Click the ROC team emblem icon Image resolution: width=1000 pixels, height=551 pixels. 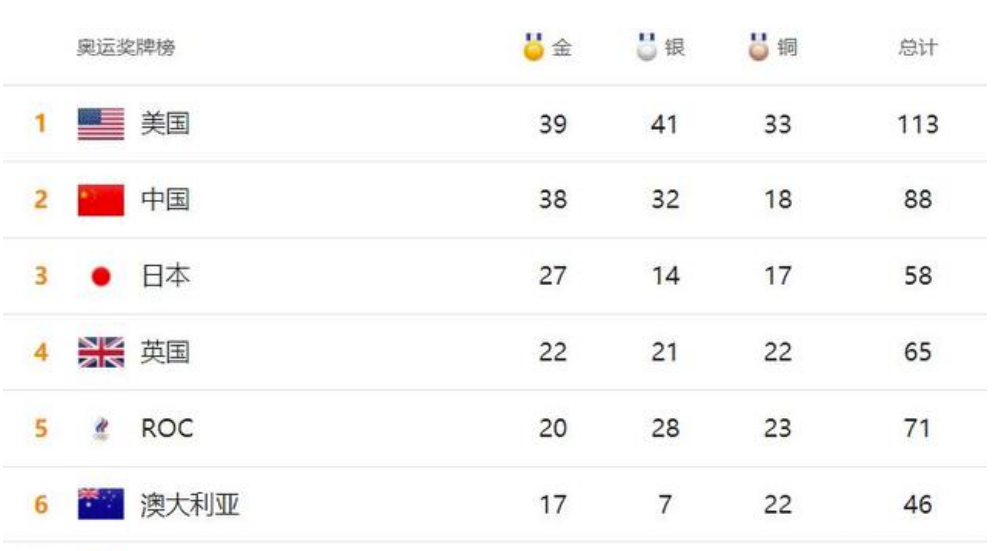(x=101, y=429)
